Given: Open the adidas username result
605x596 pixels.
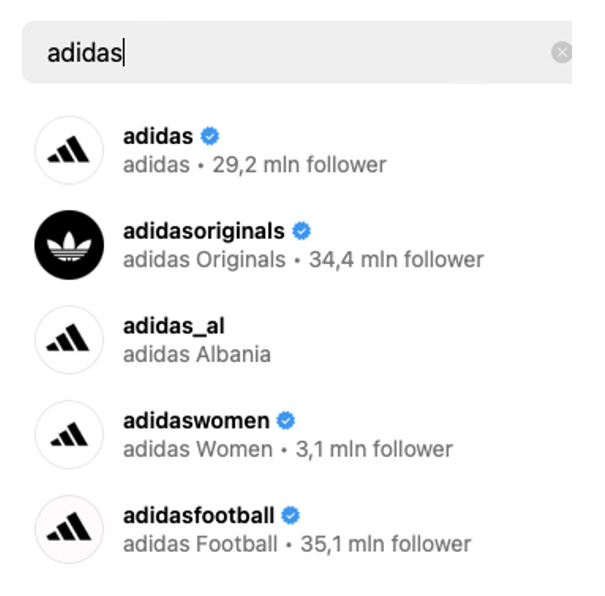Looking at the screenshot, I should tap(158, 136).
